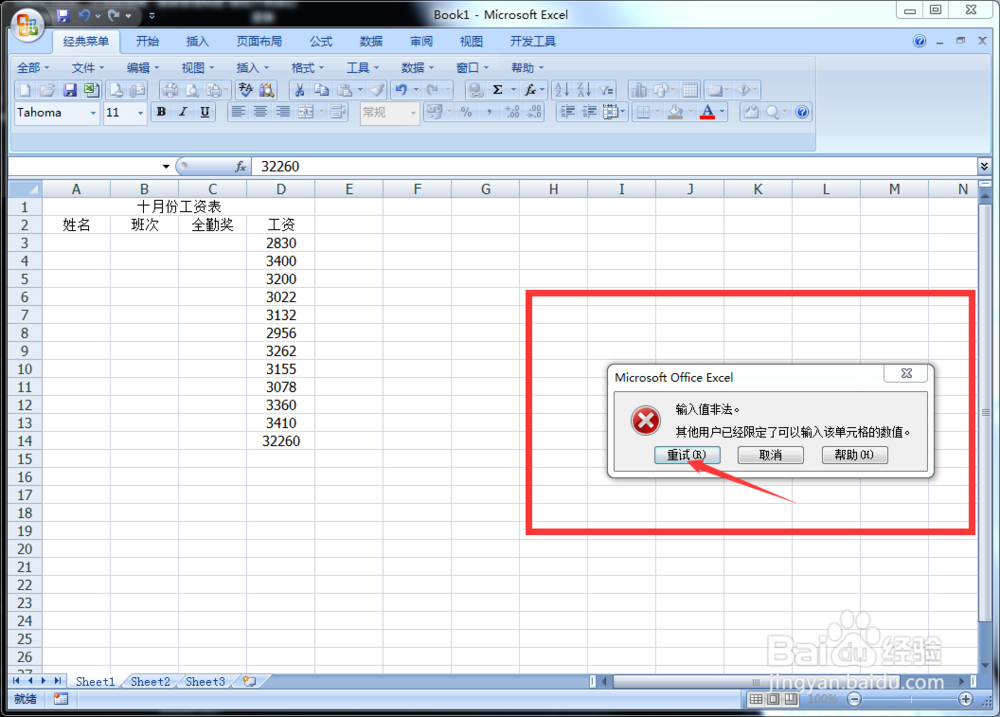Click the column chart icon in toolbar
The height and width of the screenshot is (717, 1000).
tap(638, 90)
